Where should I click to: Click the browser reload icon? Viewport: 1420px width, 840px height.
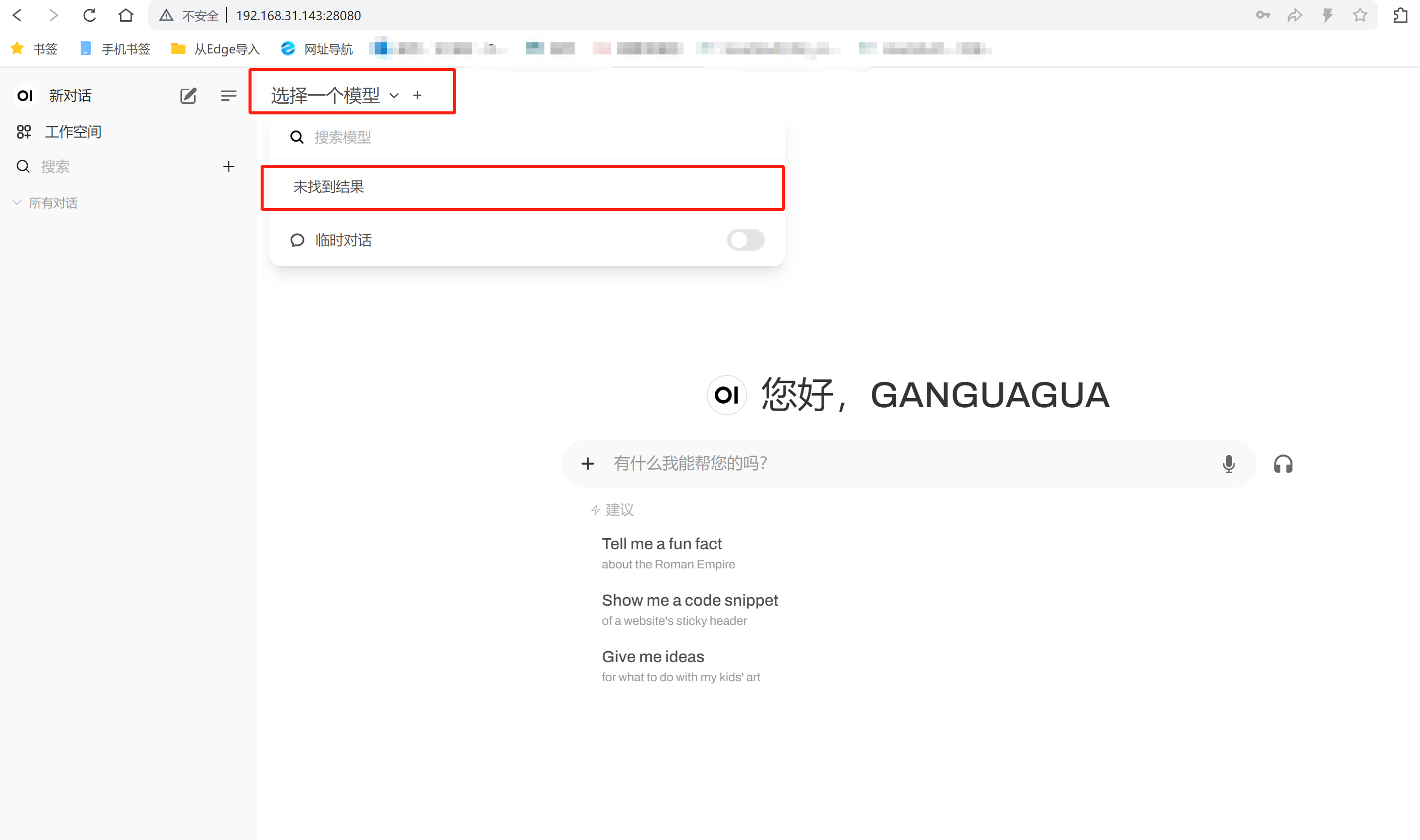click(89, 15)
